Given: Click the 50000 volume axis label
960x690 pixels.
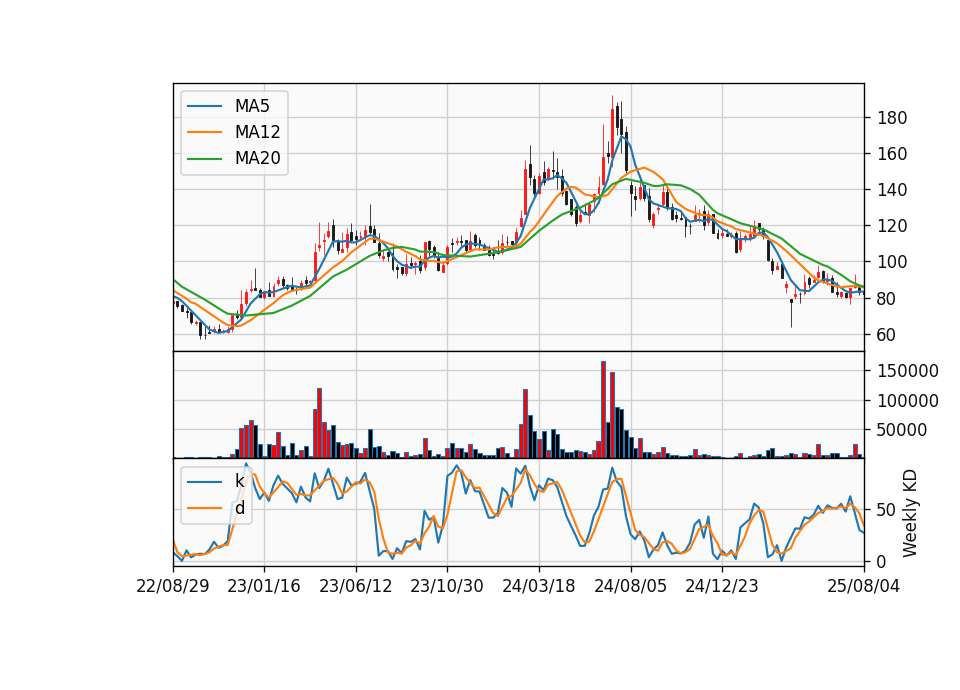Looking at the screenshot, I should [902, 430].
